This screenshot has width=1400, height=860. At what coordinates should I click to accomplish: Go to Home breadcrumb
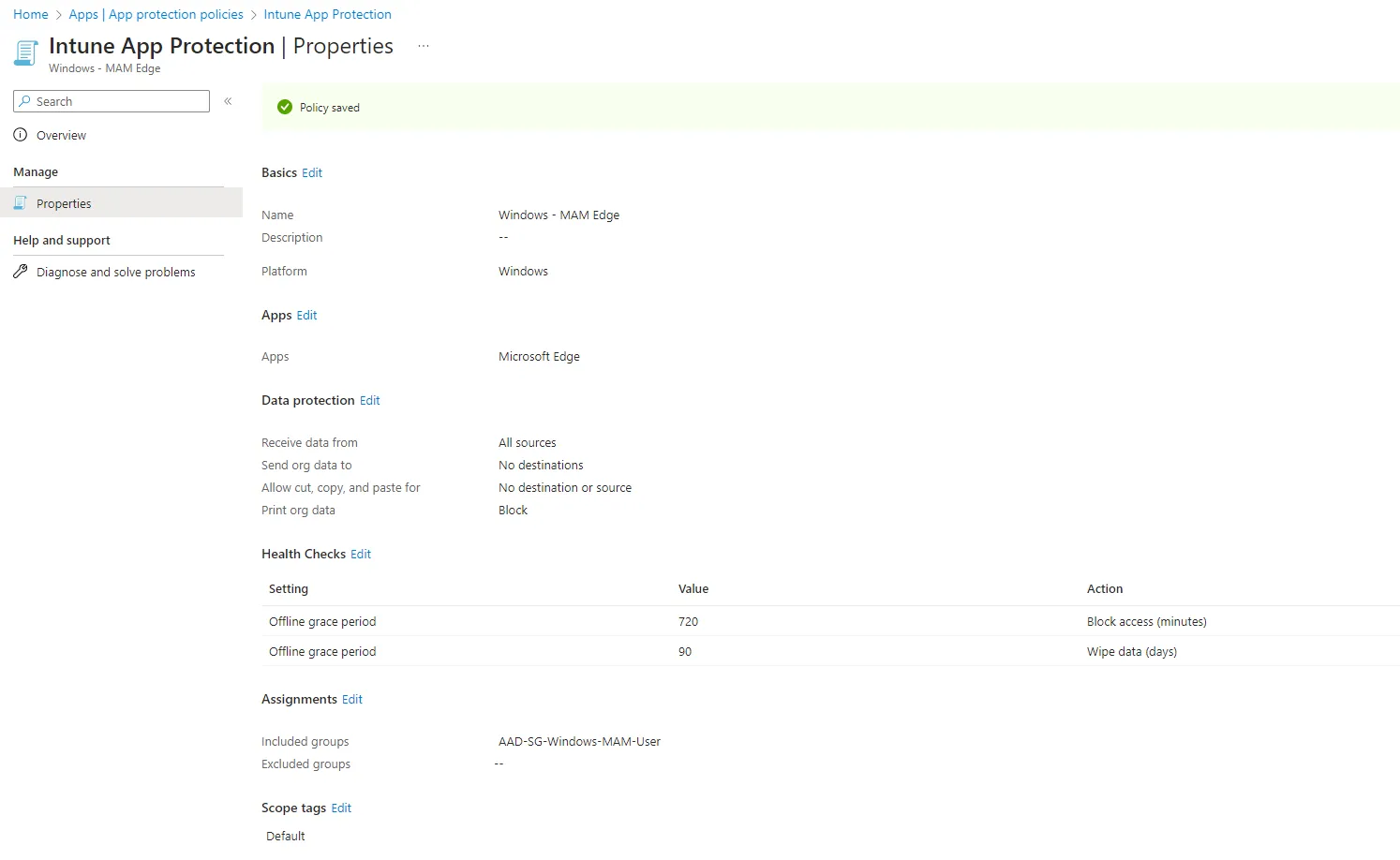(x=31, y=15)
